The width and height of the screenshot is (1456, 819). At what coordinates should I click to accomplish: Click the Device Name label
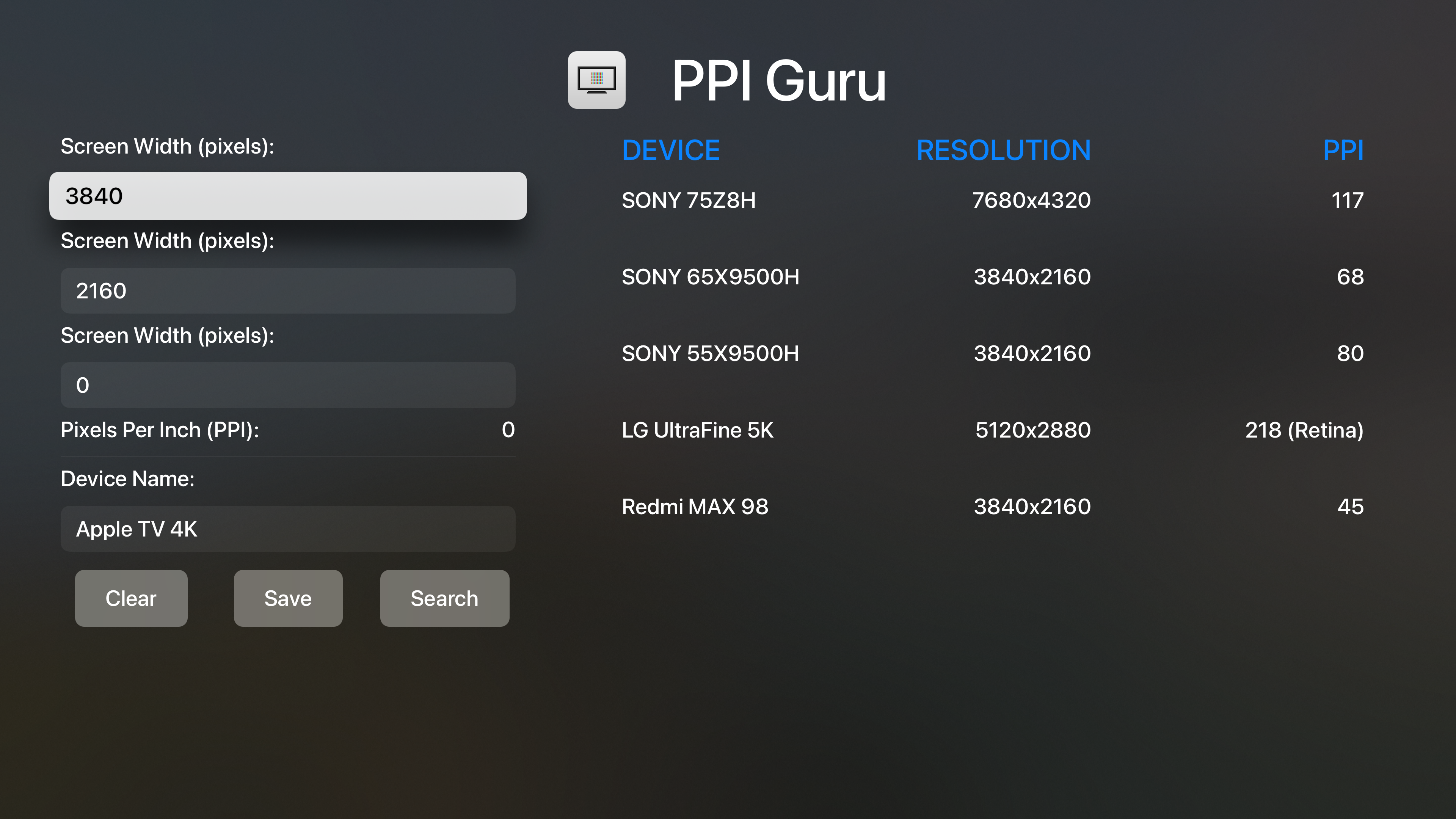coord(128,479)
